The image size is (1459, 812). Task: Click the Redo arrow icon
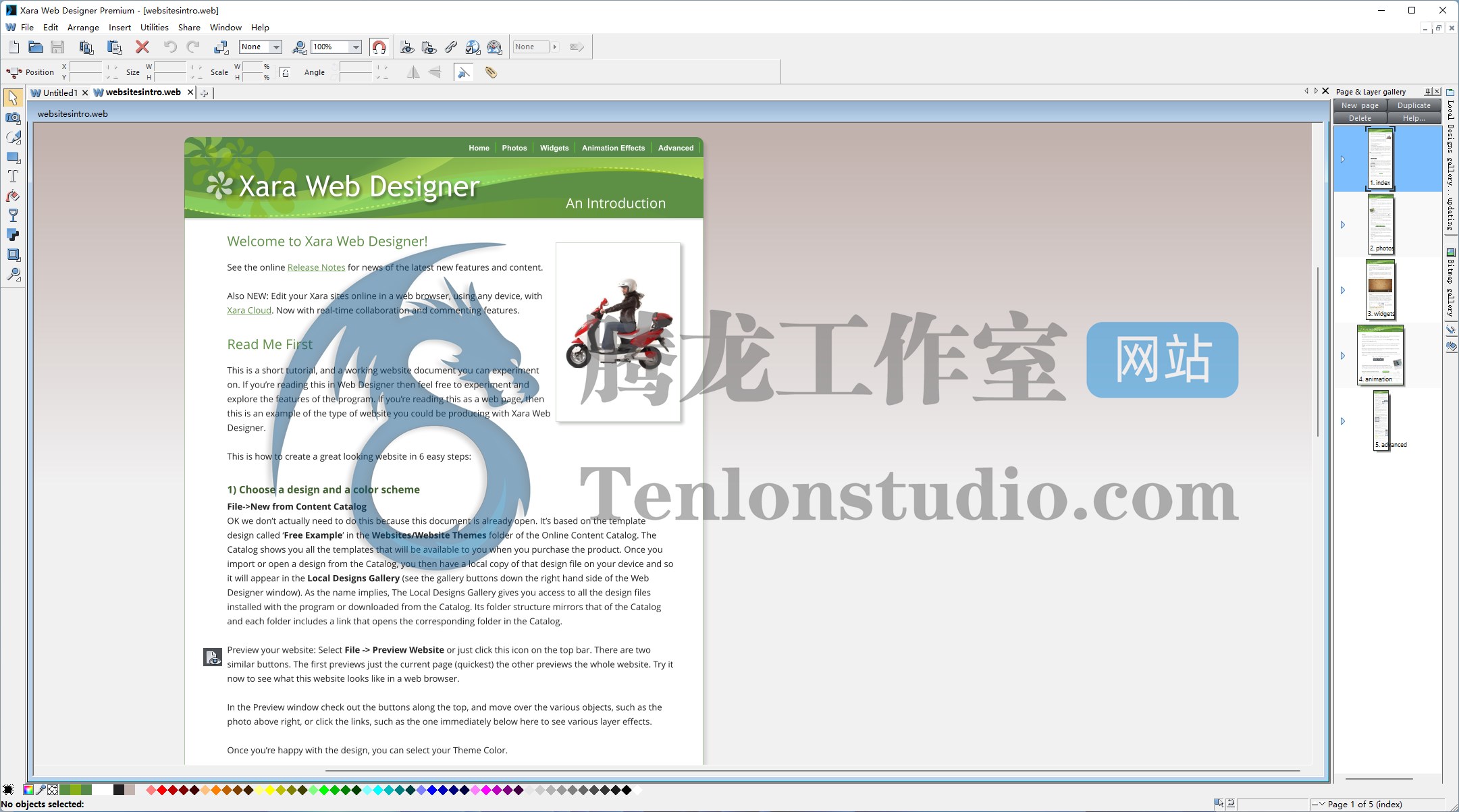click(x=193, y=47)
